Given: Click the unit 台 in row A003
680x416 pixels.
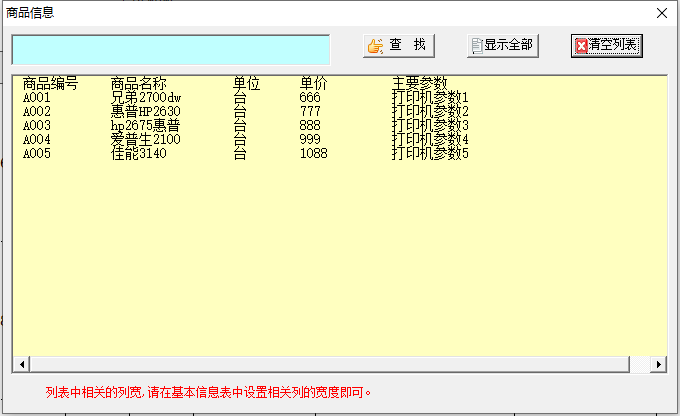Looking at the screenshot, I should pos(240,125).
